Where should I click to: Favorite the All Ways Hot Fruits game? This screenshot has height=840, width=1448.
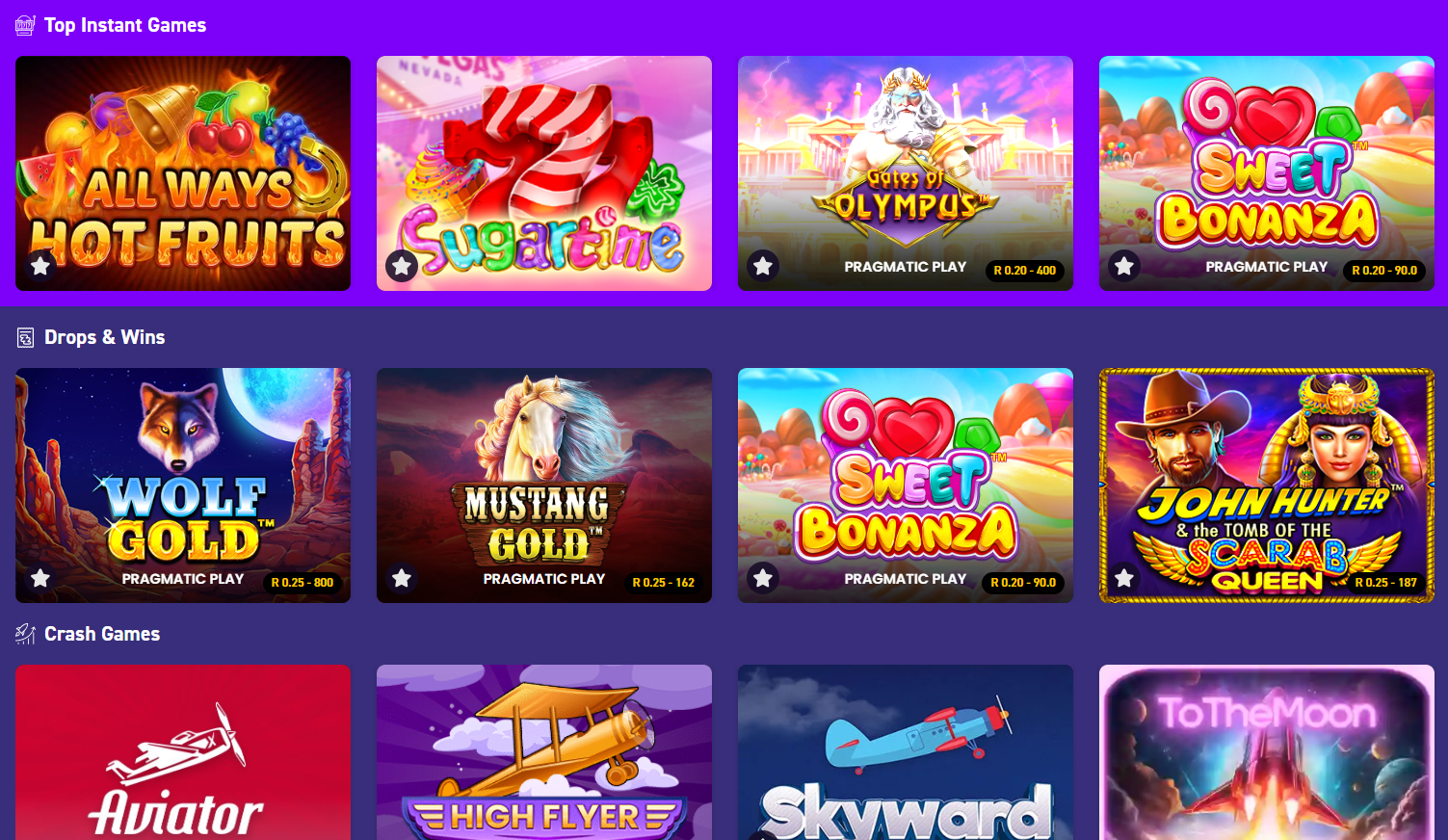(40, 266)
